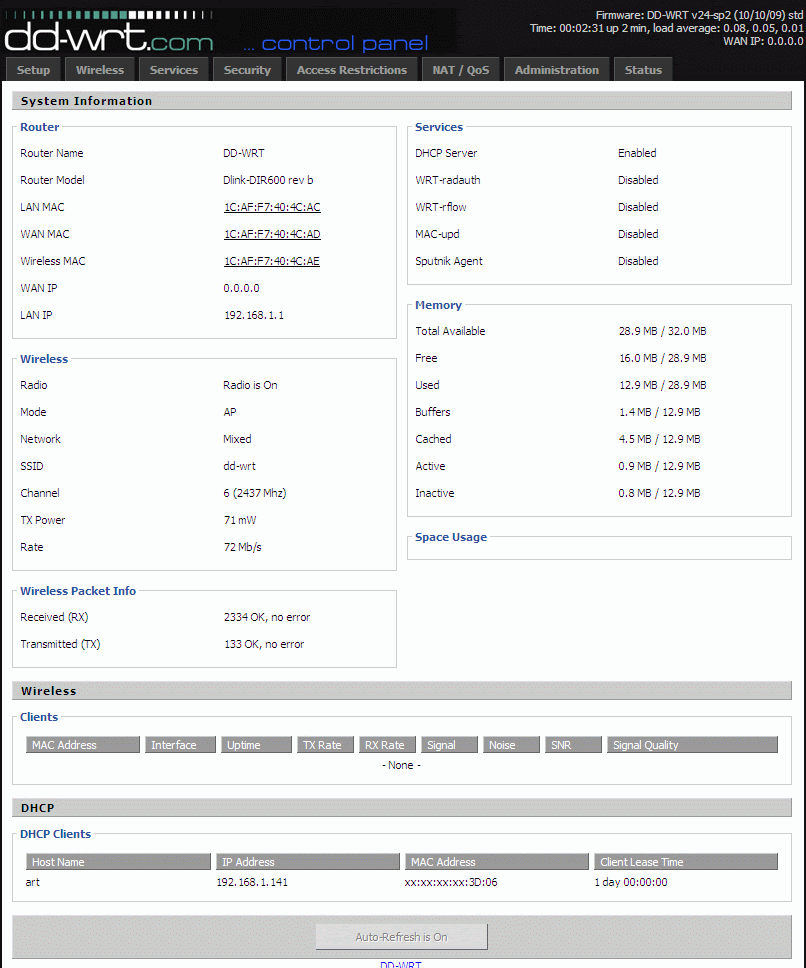The image size is (806, 968).
Task: Select the lease time 1 day 00:00:00
Action: pyautogui.click(x=631, y=882)
